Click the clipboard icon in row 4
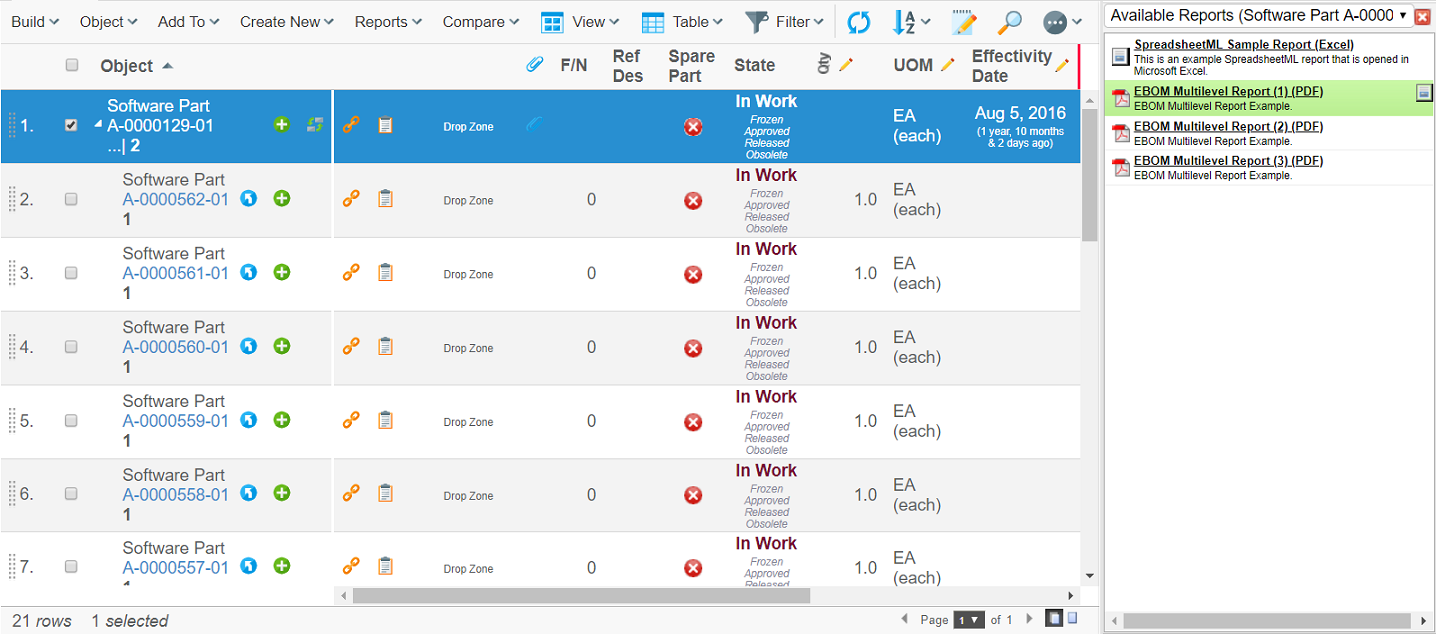Viewport: 1436px width, 634px height. pos(385,347)
